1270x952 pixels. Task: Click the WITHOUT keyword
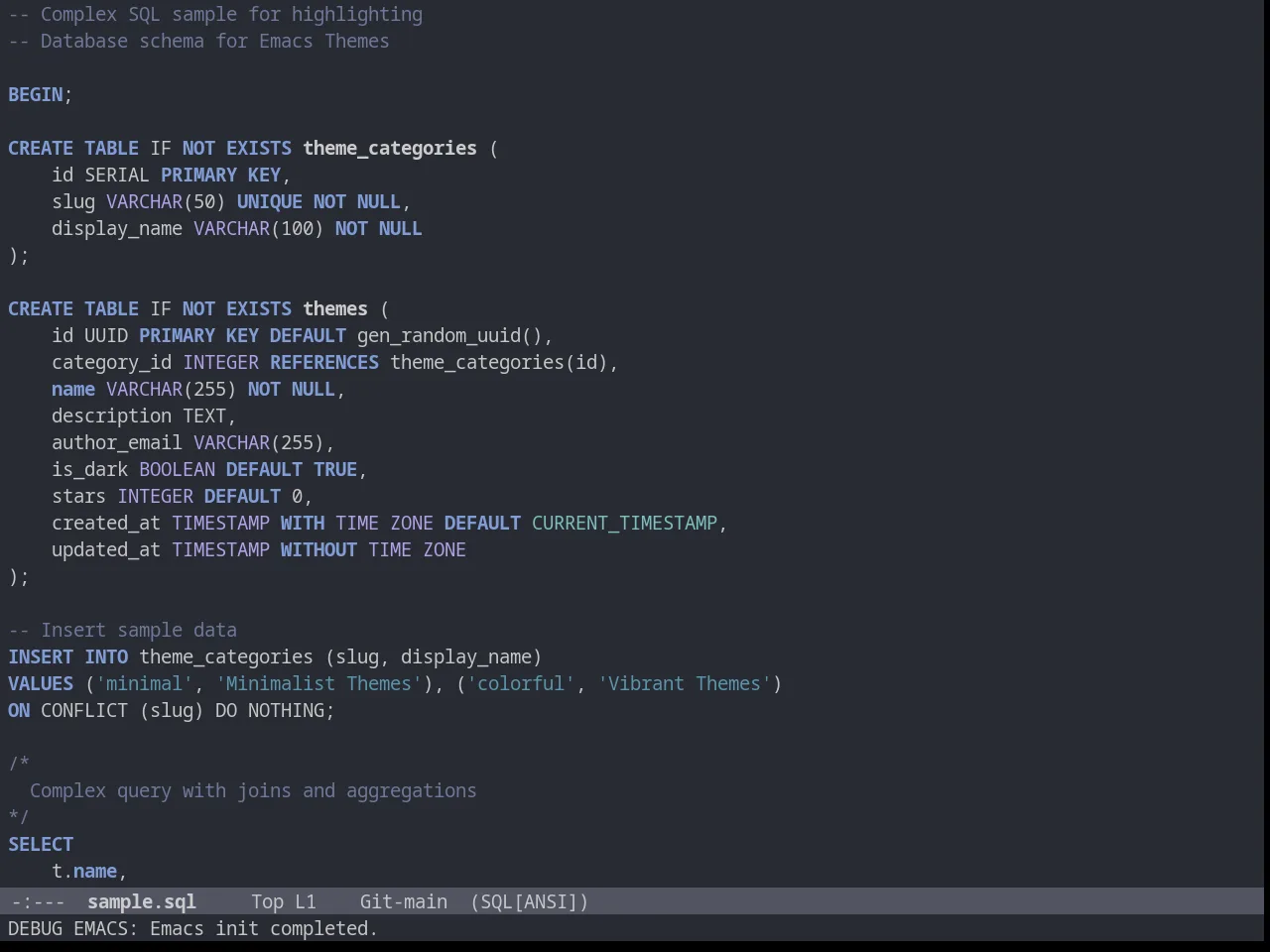318,549
